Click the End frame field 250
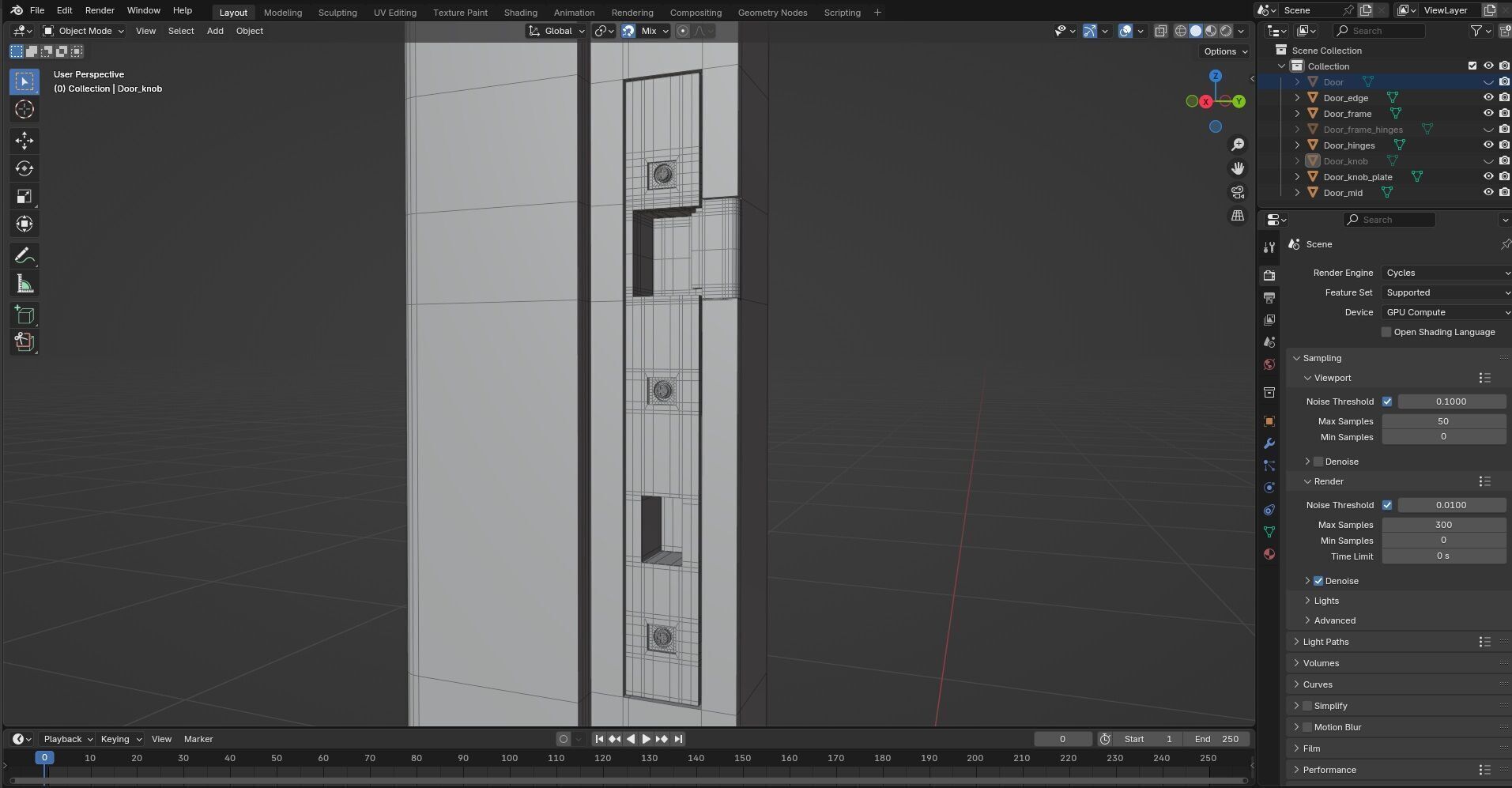 coord(1217,739)
